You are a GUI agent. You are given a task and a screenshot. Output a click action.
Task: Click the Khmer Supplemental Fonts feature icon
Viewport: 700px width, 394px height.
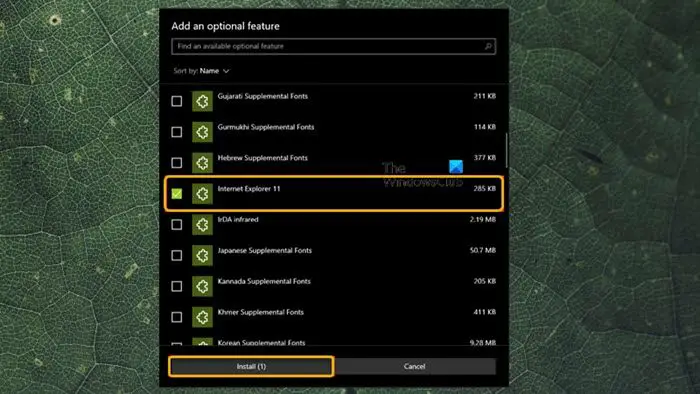tap(202, 317)
